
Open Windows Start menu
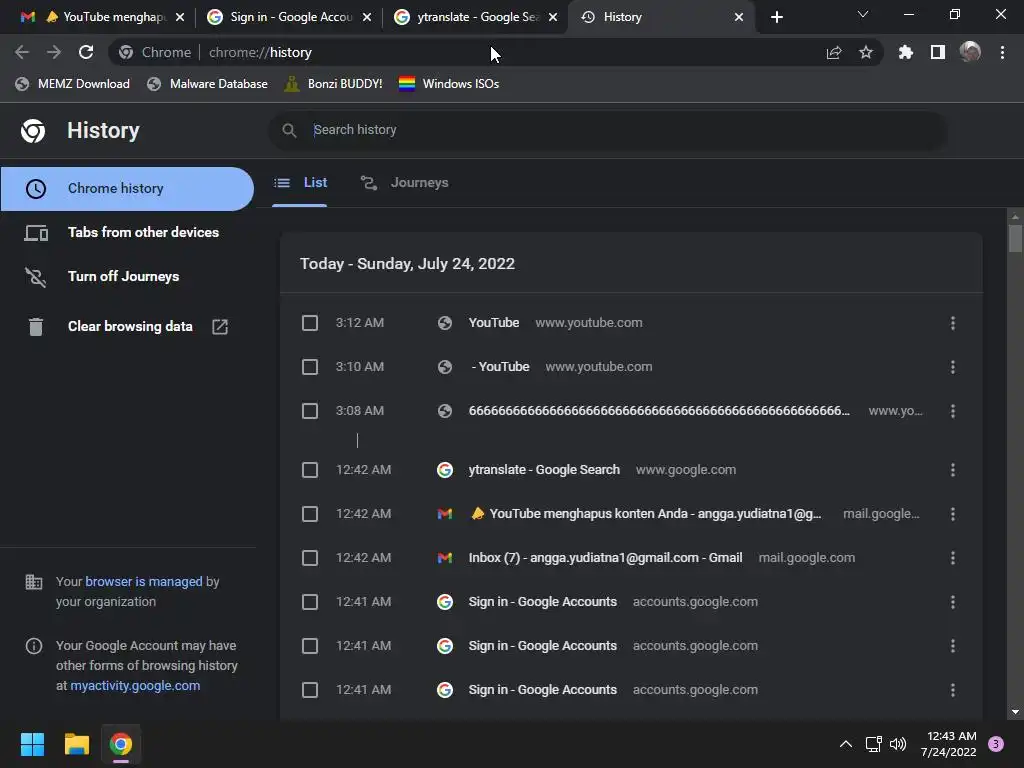pyautogui.click(x=32, y=744)
